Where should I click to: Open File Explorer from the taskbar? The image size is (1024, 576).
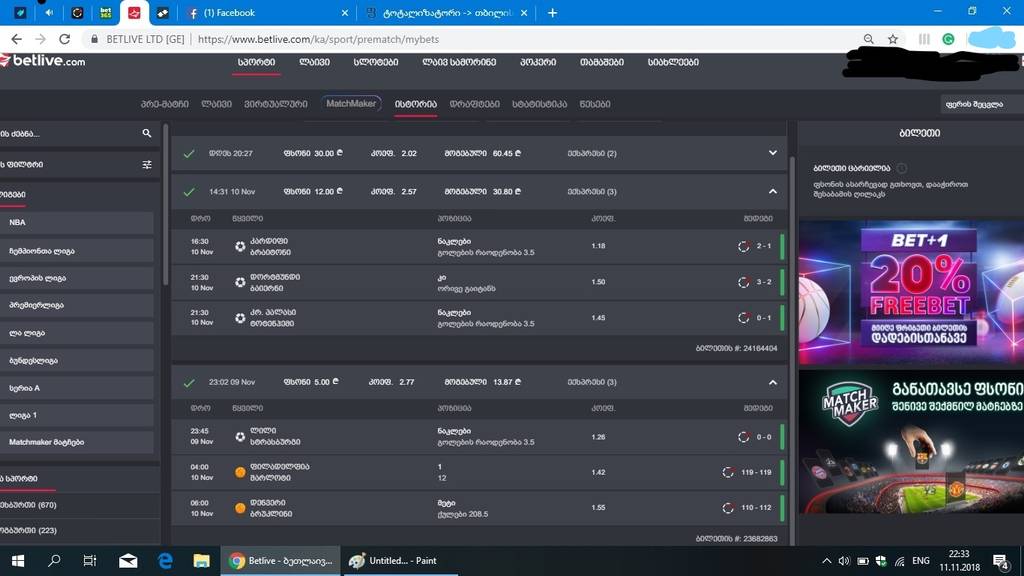click(201, 561)
